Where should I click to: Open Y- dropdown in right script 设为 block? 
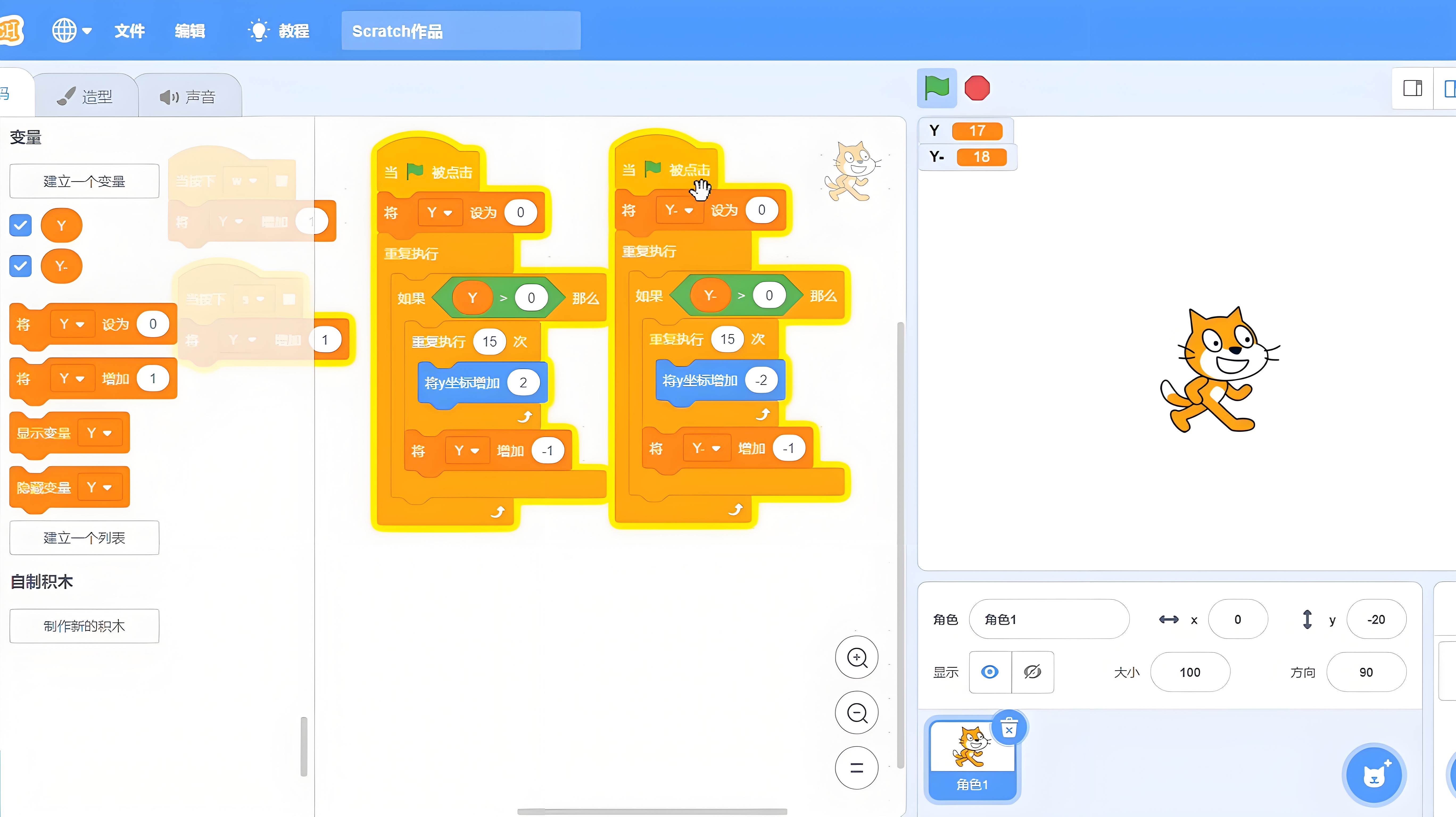[x=679, y=211]
